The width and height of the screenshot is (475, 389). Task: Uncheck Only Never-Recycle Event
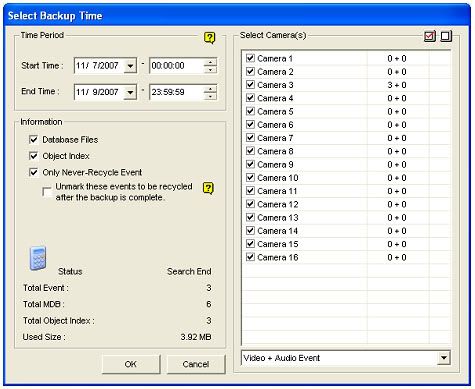34,172
